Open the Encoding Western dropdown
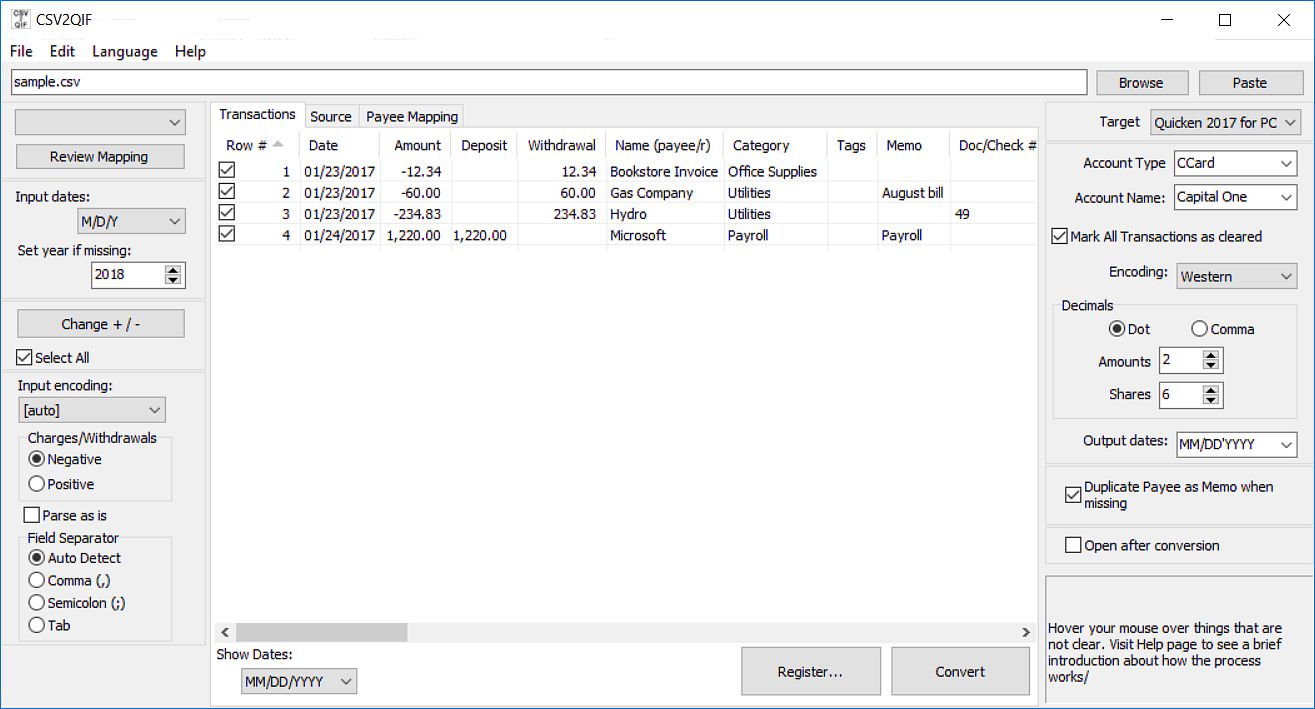 coord(1236,276)
